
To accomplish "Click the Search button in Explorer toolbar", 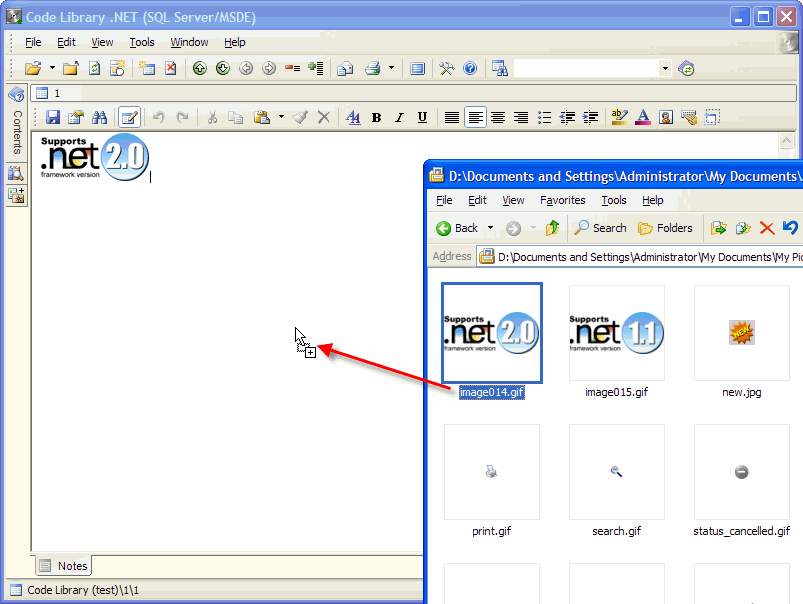I will click(600, 228).
